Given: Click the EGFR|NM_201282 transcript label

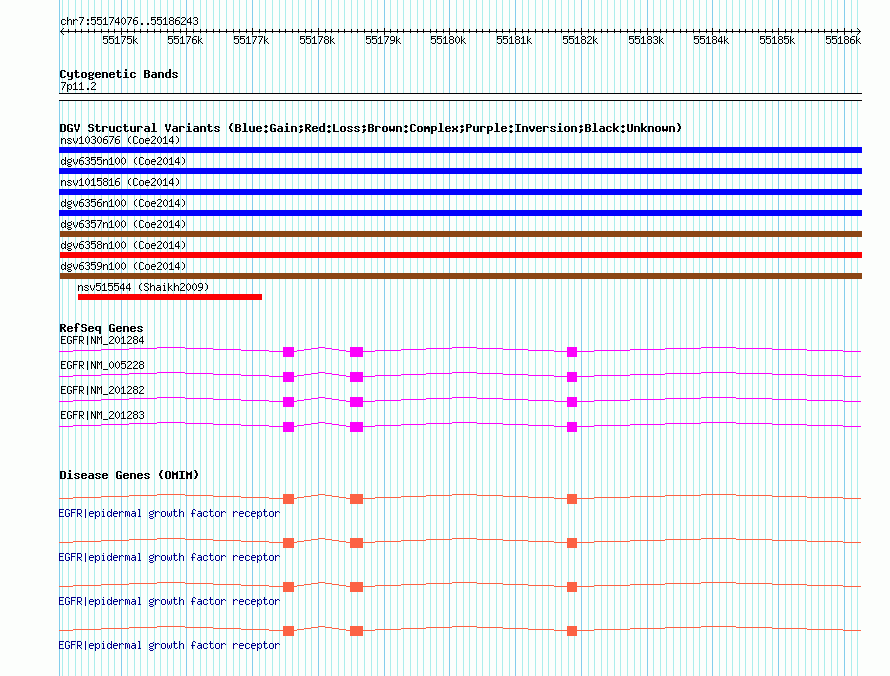Looking at the screenshot, I should (x=102, y=391).
